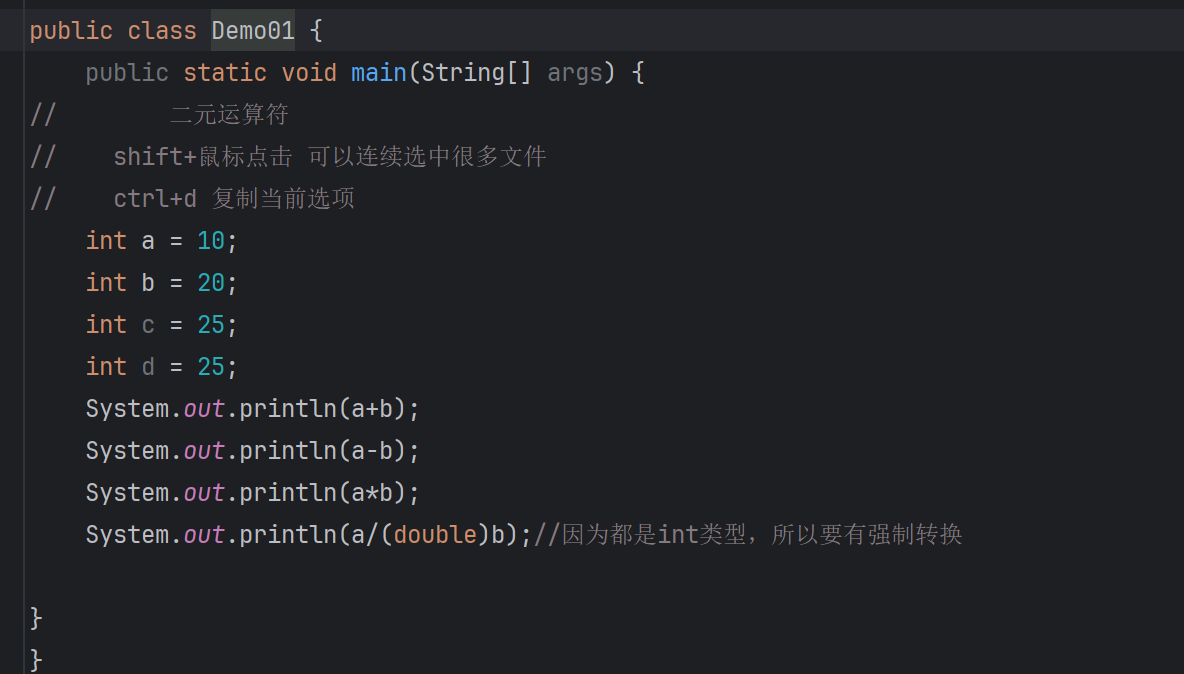1184x674 pixels.
Task: Click the trailing 强制转换 comment
Action: (x=748, y=535)
